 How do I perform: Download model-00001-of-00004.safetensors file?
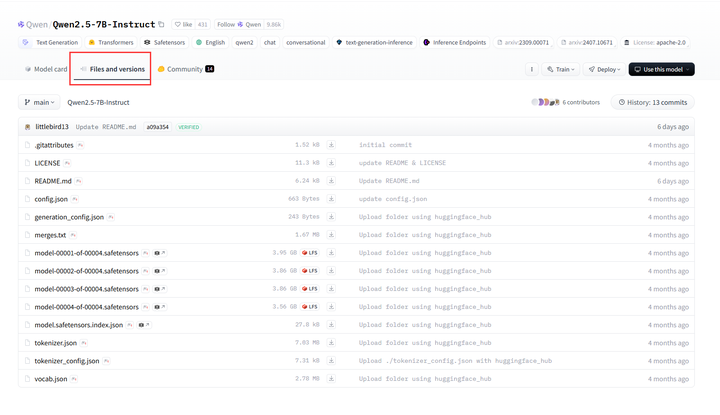(331, 253)
